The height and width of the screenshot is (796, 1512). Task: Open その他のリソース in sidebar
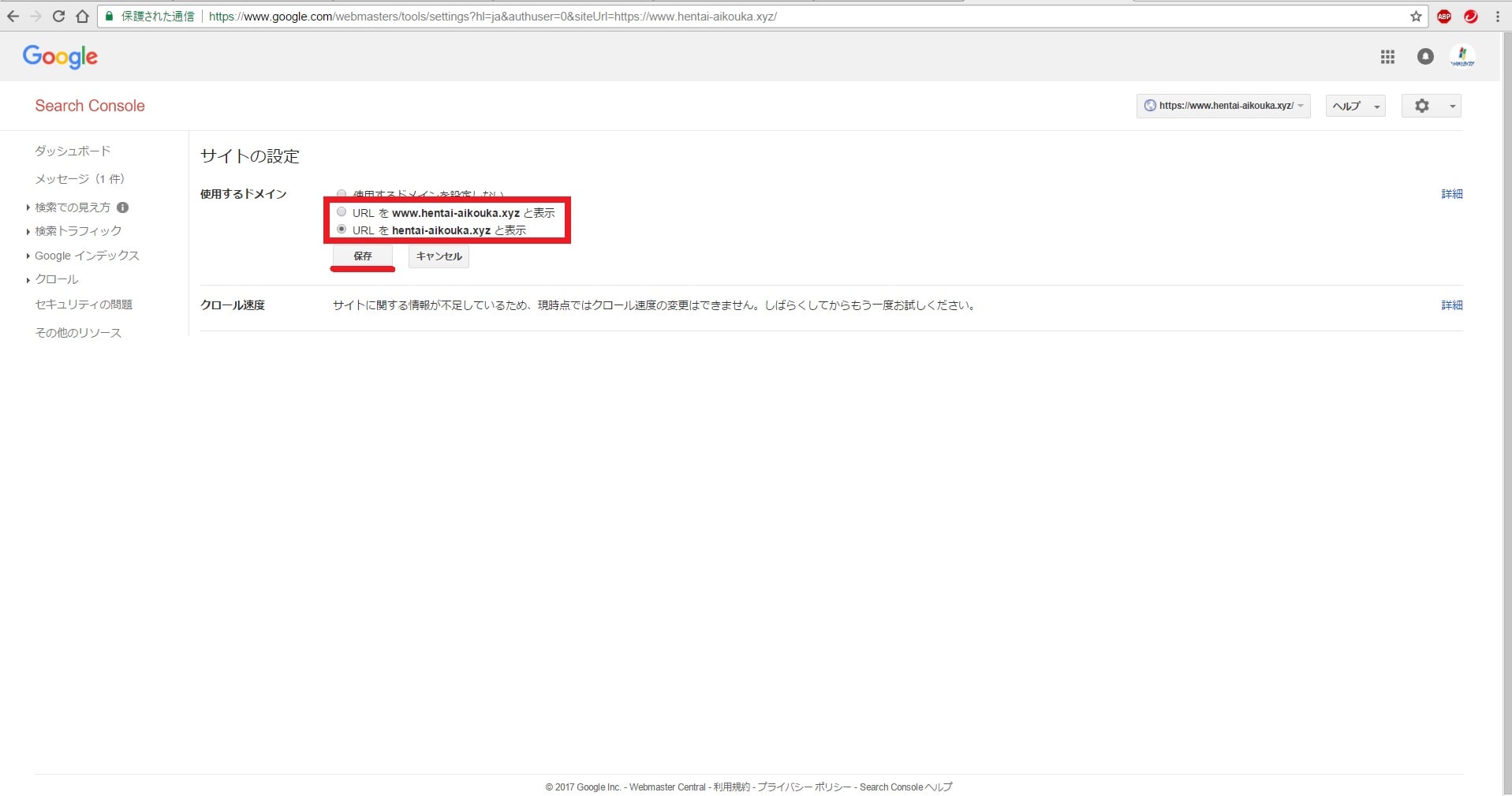coord(78,333)
